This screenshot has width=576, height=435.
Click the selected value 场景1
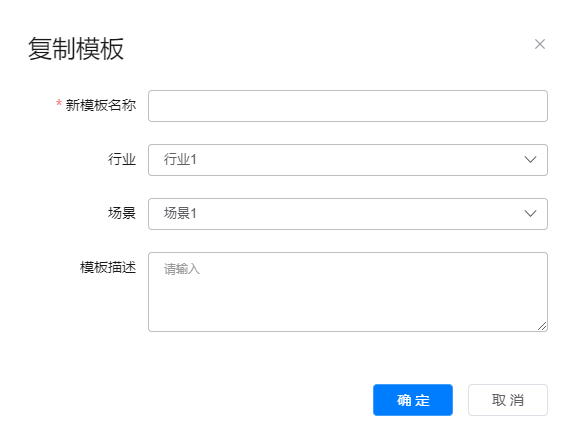180,213
